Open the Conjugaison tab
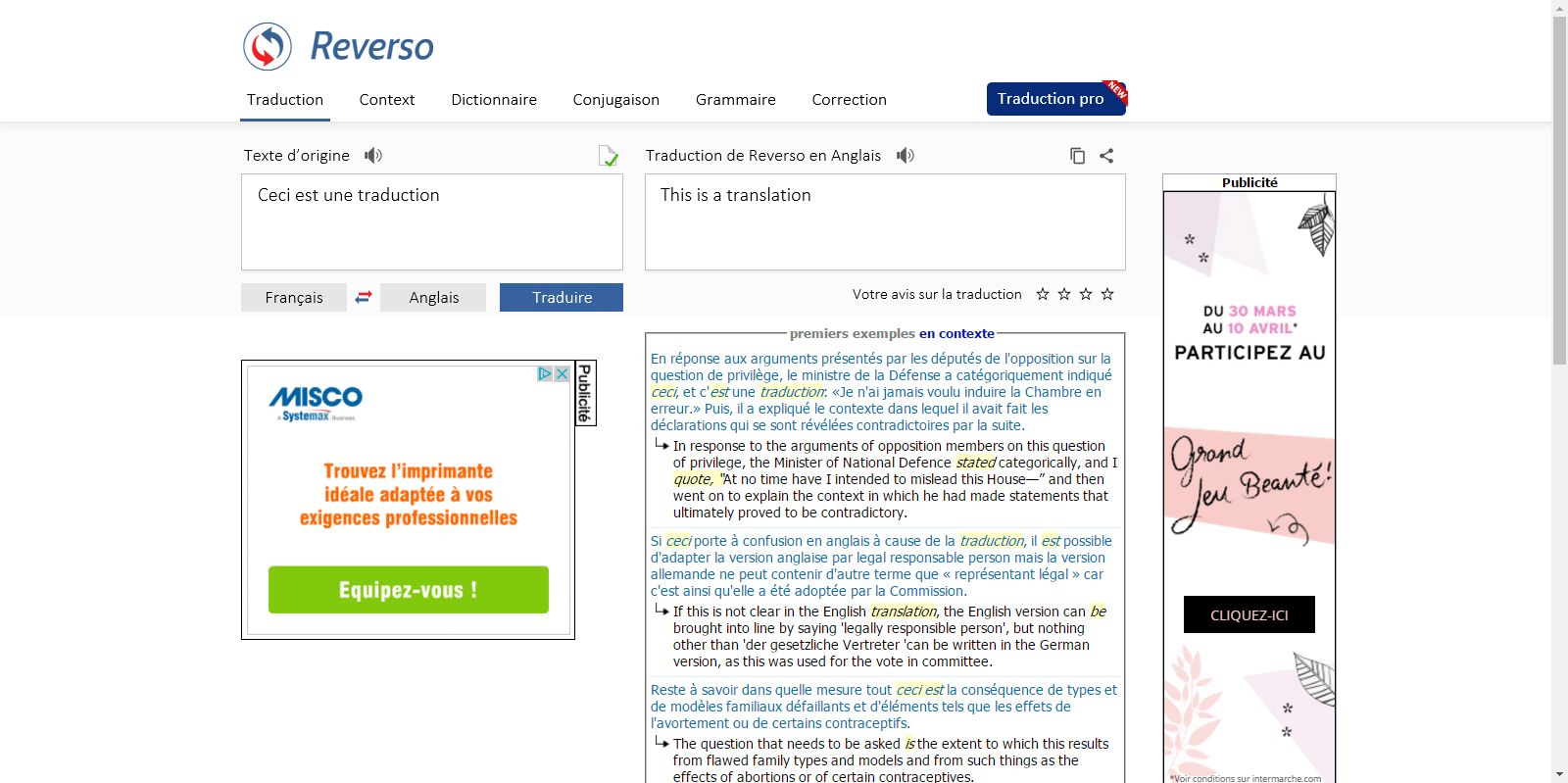This screenshot has height=783, width=1568. click(x=616, y=100)
